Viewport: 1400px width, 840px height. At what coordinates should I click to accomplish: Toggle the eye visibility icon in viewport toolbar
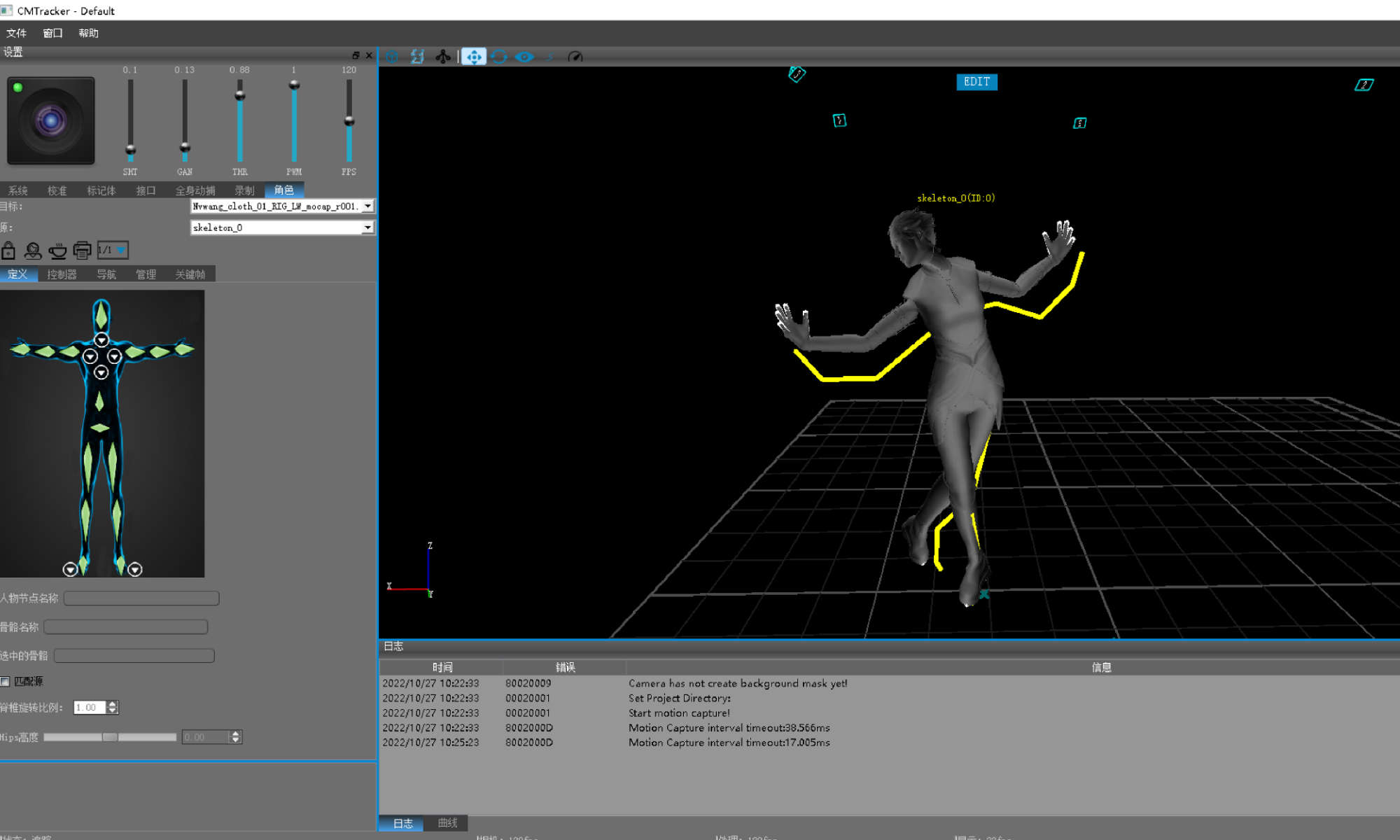(524, 57)
